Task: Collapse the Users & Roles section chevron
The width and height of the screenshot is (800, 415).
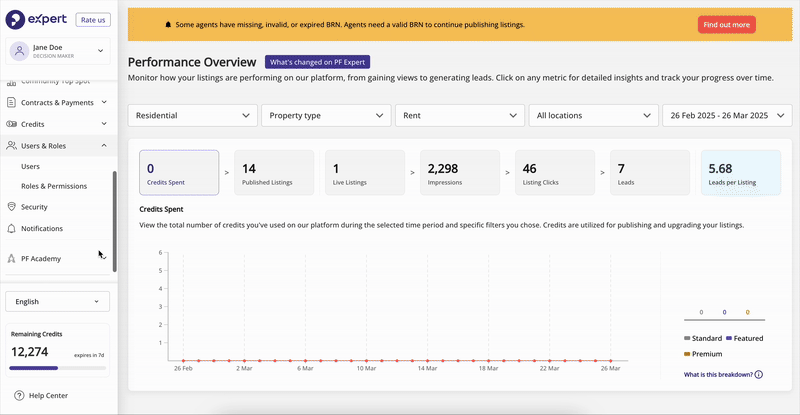Action: coord(104,145)
